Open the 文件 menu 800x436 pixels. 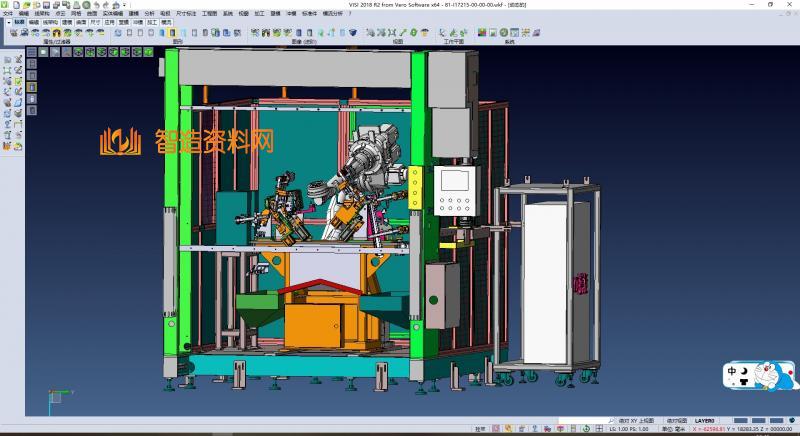tap(8, 13)
